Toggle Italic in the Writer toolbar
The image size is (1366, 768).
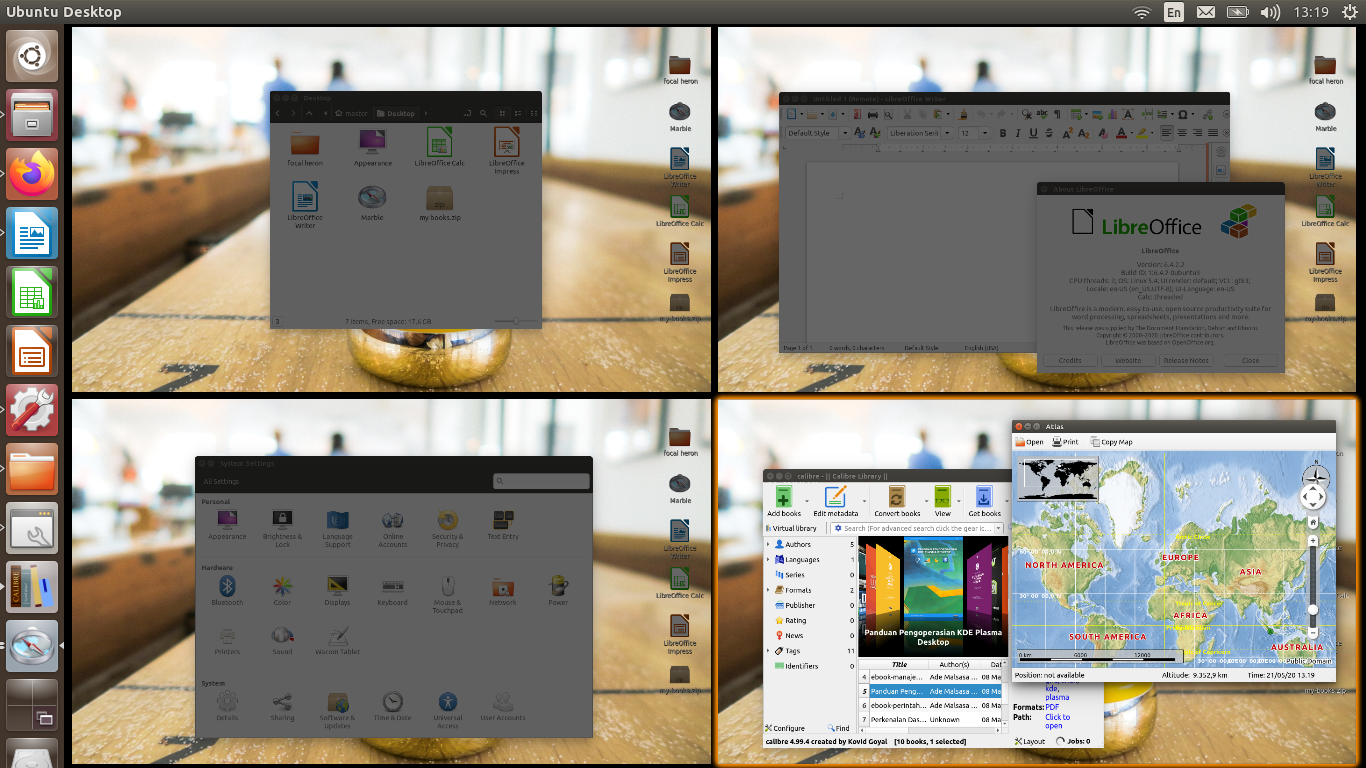point(1019,133)
